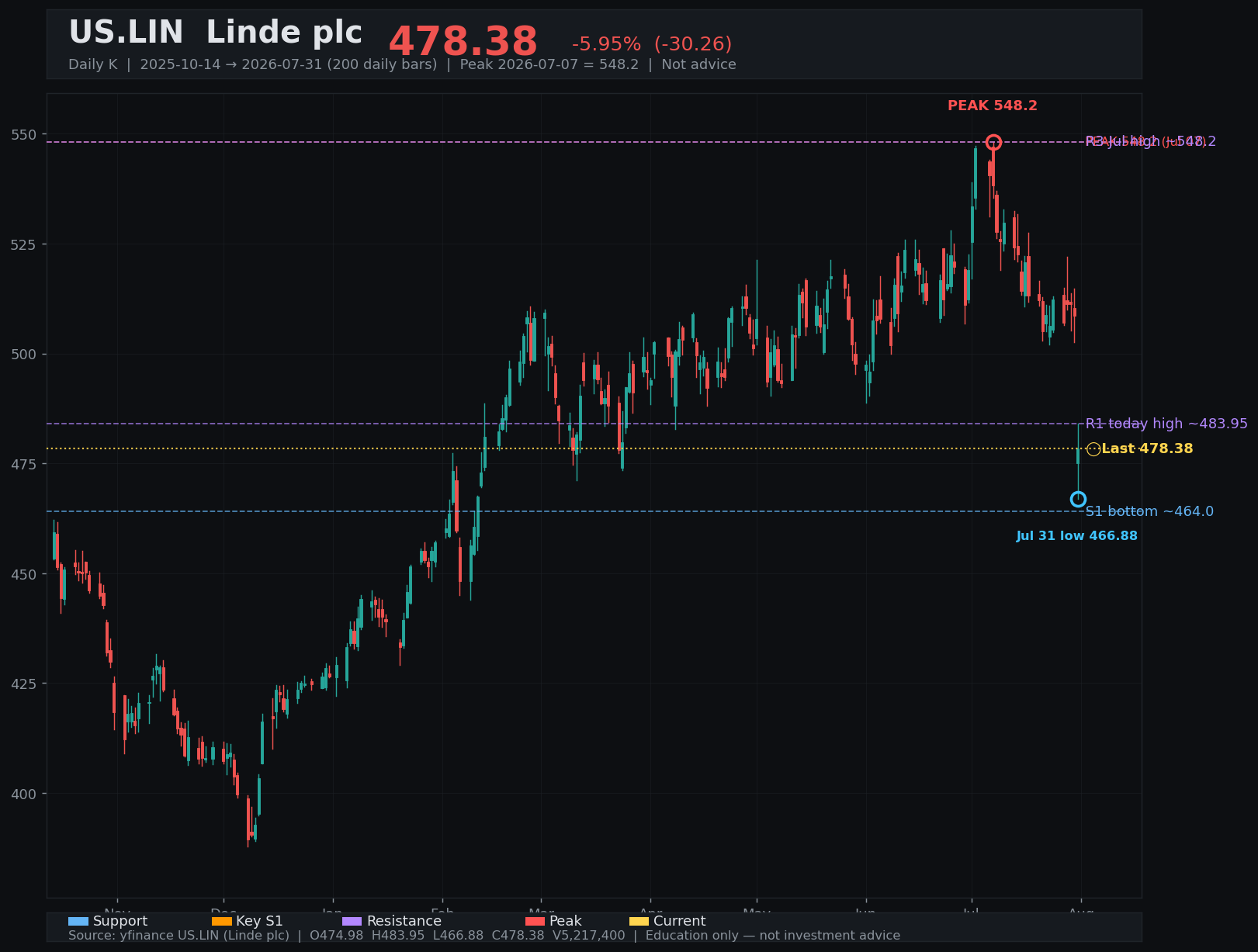
Task: Select the "C478.38" close value in footer
Action: [x=518, y=936]
